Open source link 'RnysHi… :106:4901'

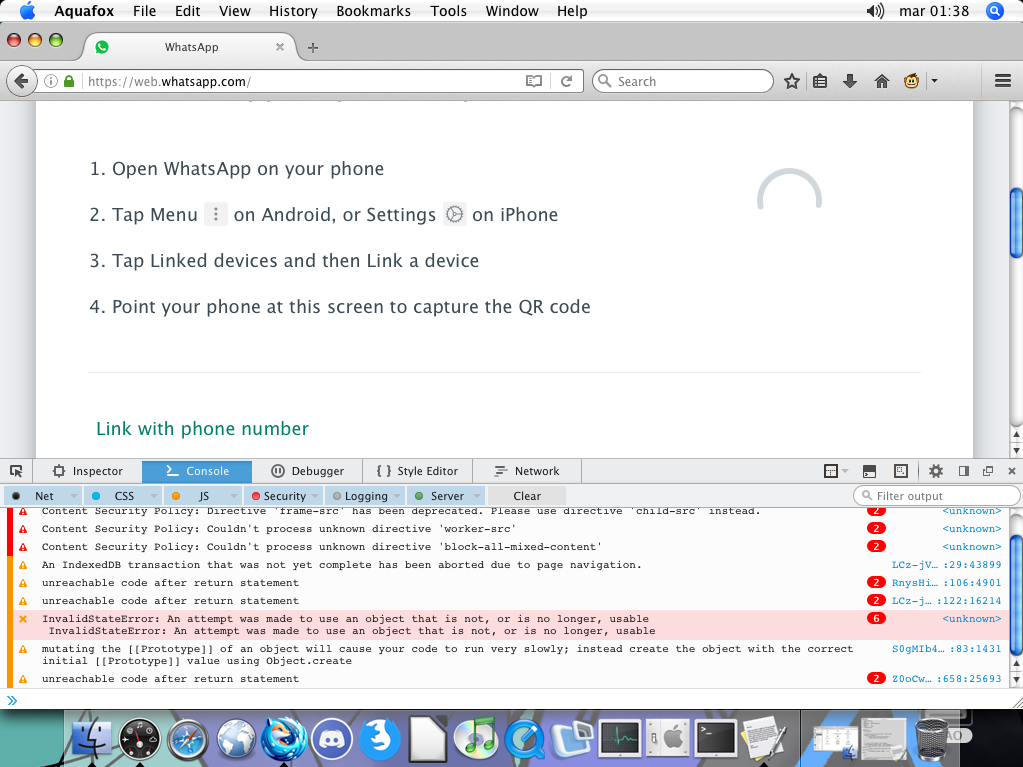click(x=946, y=582)
